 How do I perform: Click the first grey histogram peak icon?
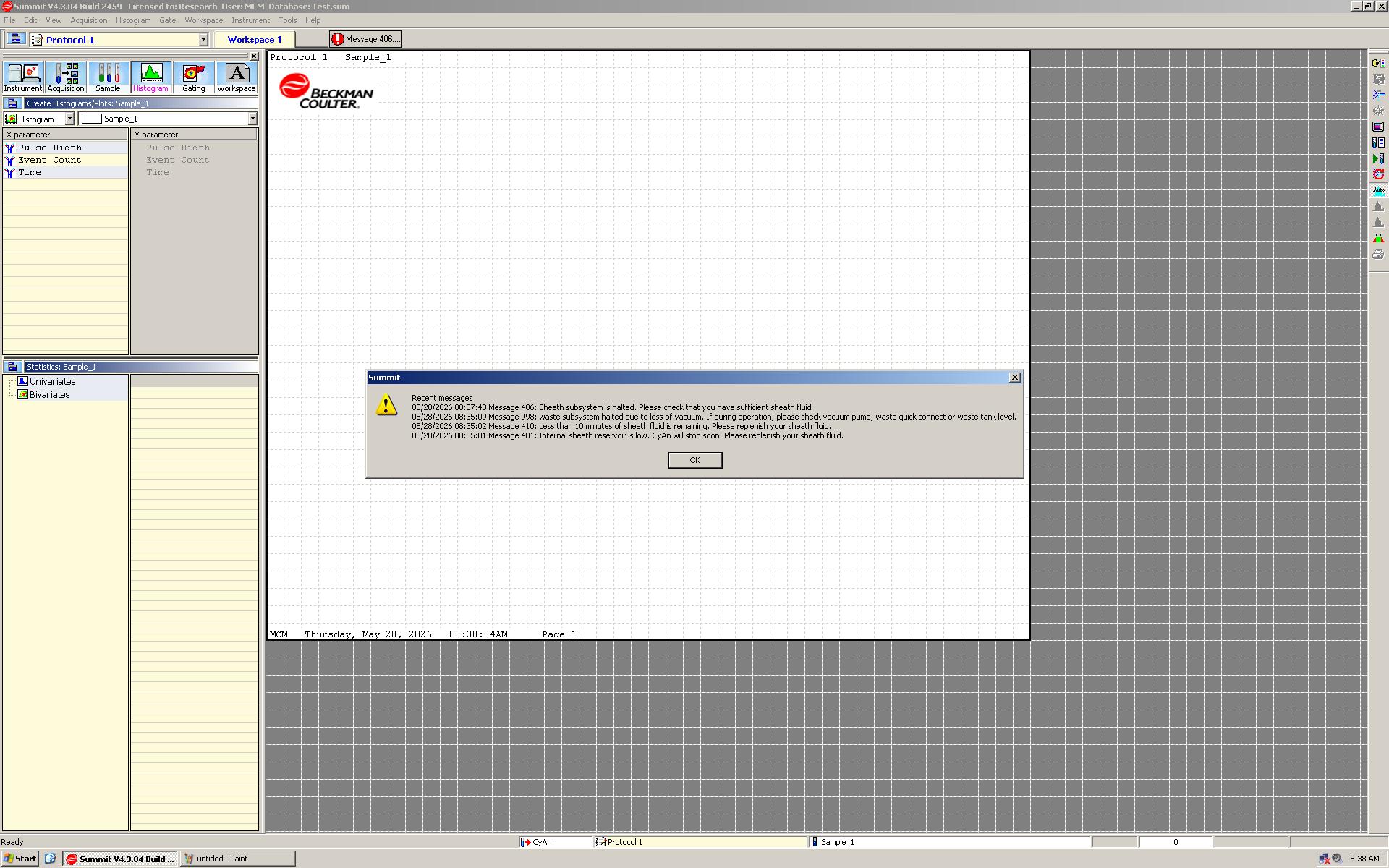[1378, 206]
